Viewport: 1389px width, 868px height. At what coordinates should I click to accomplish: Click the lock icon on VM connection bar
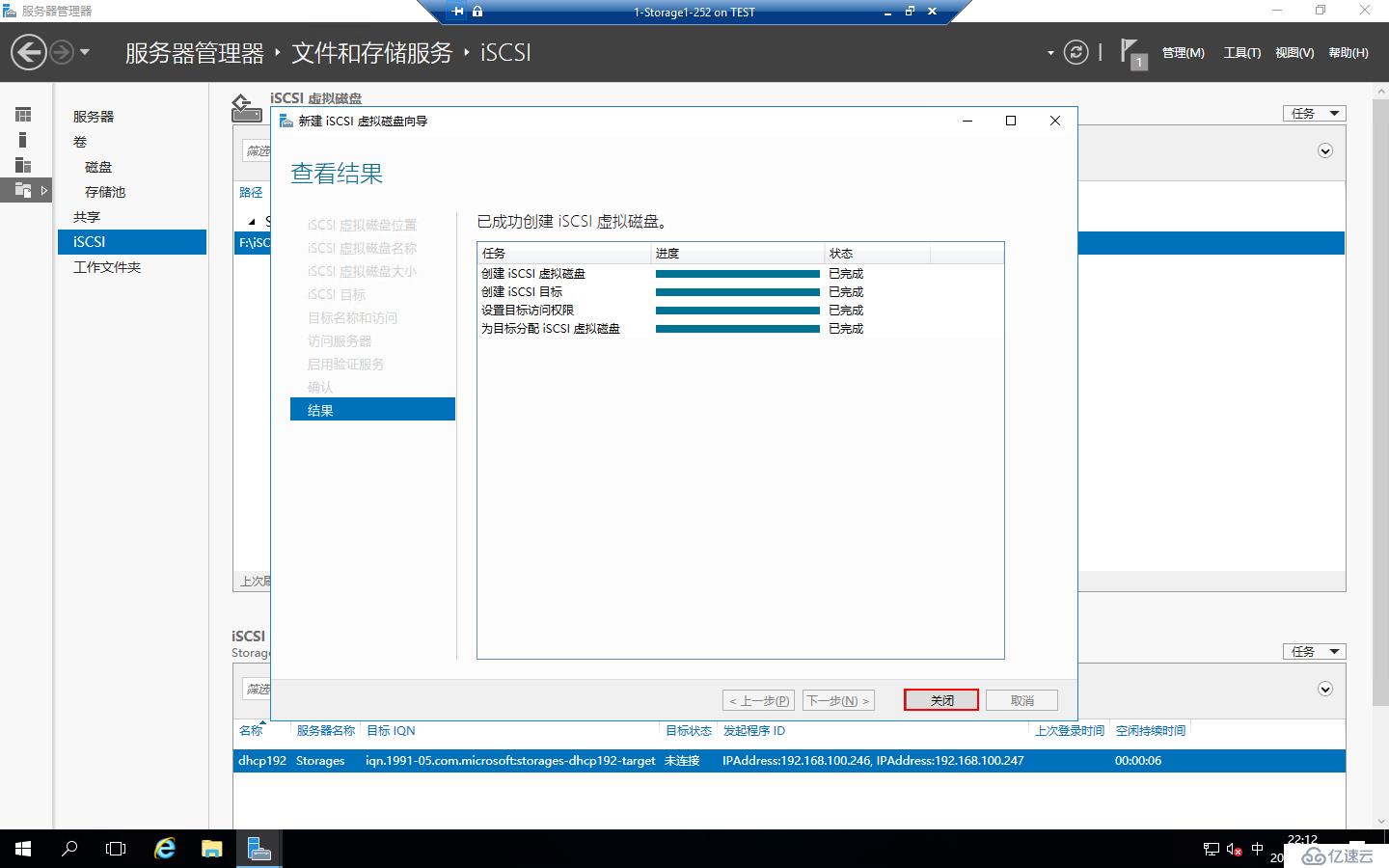[x=477, y=12]
